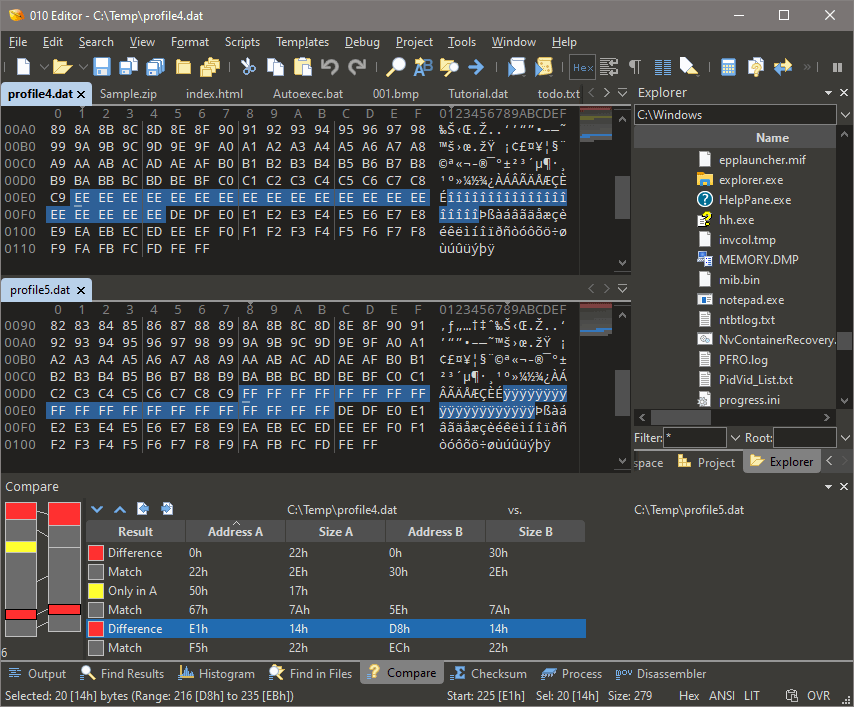
Task: Click the Cut scissors icon
Action: click(x=248, y=67)
